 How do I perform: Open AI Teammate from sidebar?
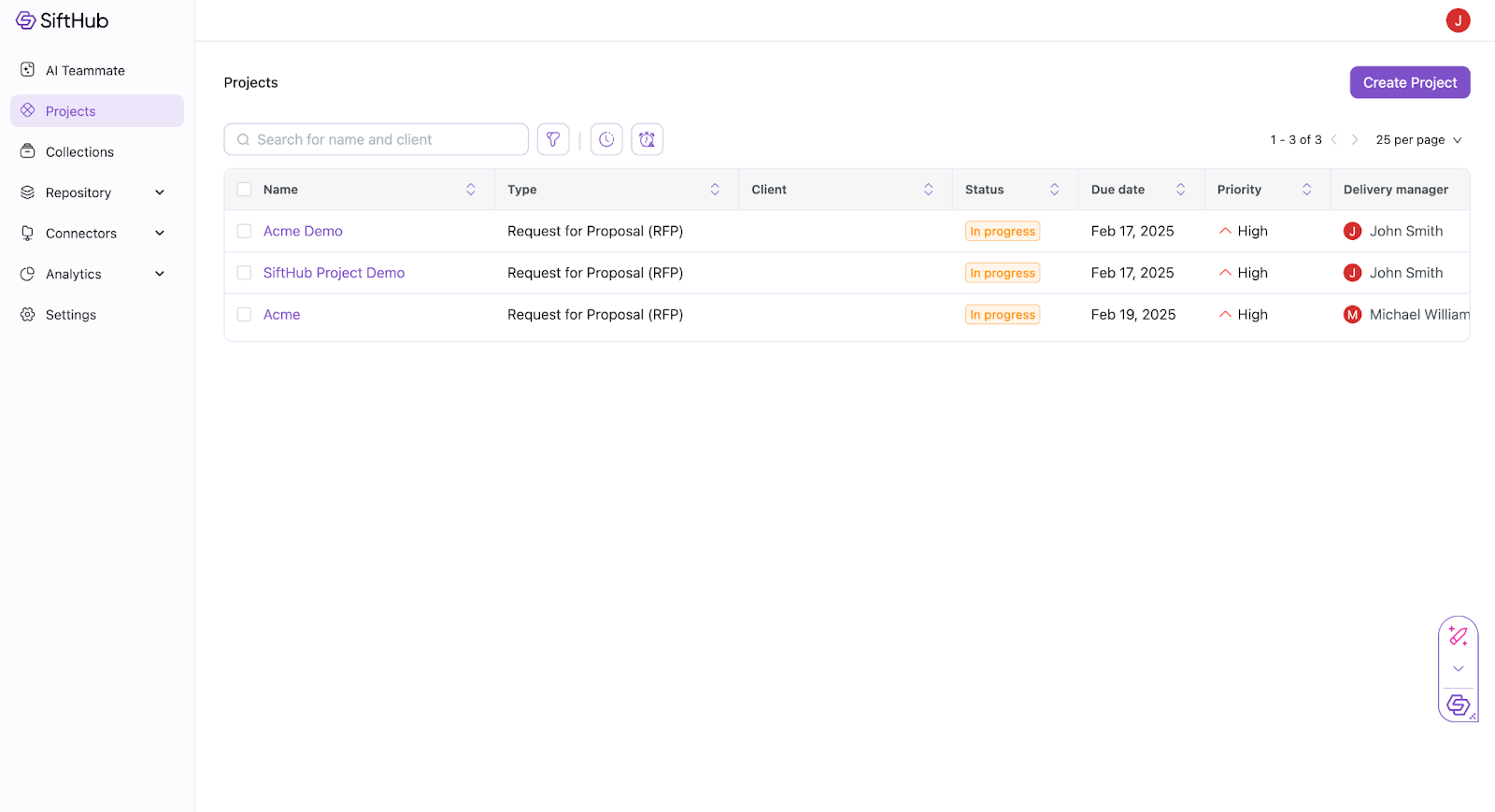(84, 71)
